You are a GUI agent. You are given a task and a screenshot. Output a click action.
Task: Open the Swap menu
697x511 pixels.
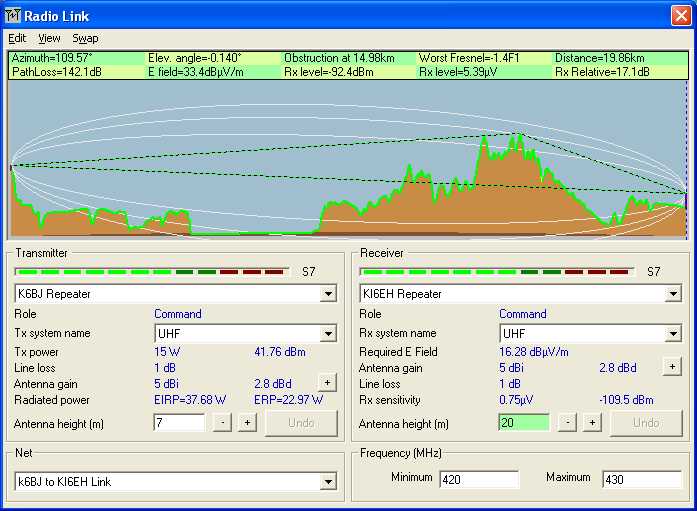(x=85, y=38)
